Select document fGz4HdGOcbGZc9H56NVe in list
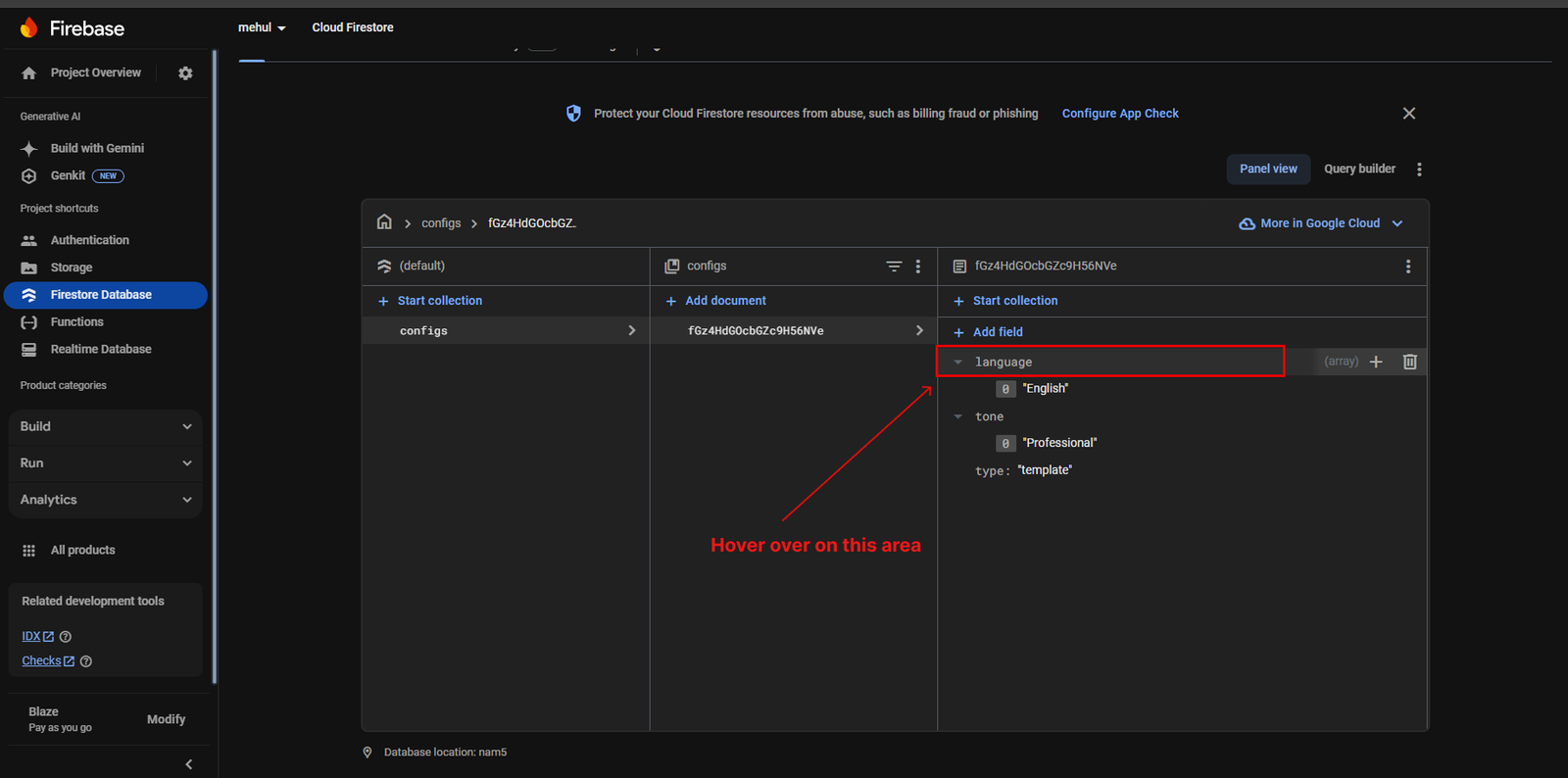 point(756,331)
